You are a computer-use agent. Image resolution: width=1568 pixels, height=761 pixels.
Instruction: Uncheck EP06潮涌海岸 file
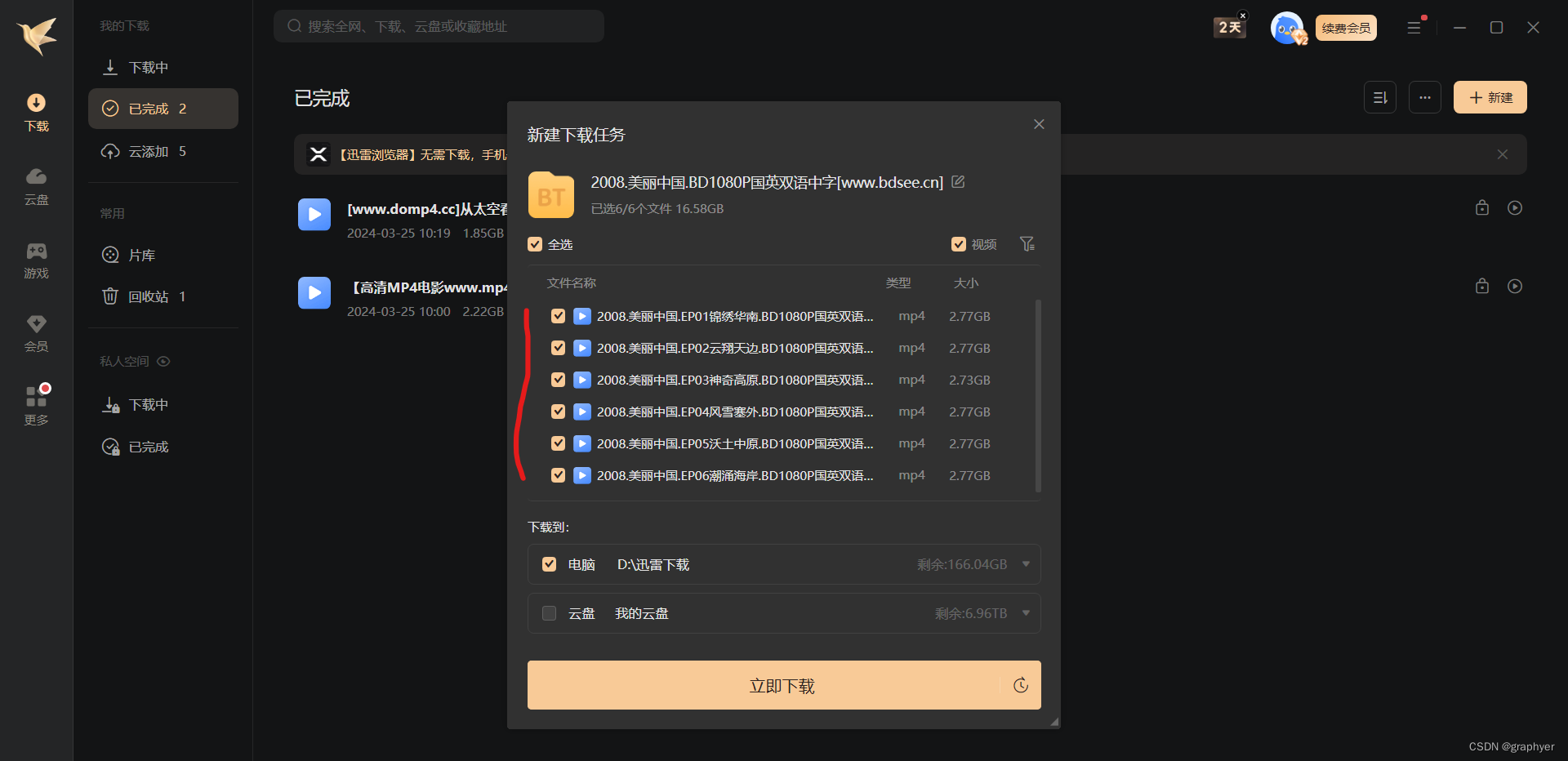coord(558,475)
